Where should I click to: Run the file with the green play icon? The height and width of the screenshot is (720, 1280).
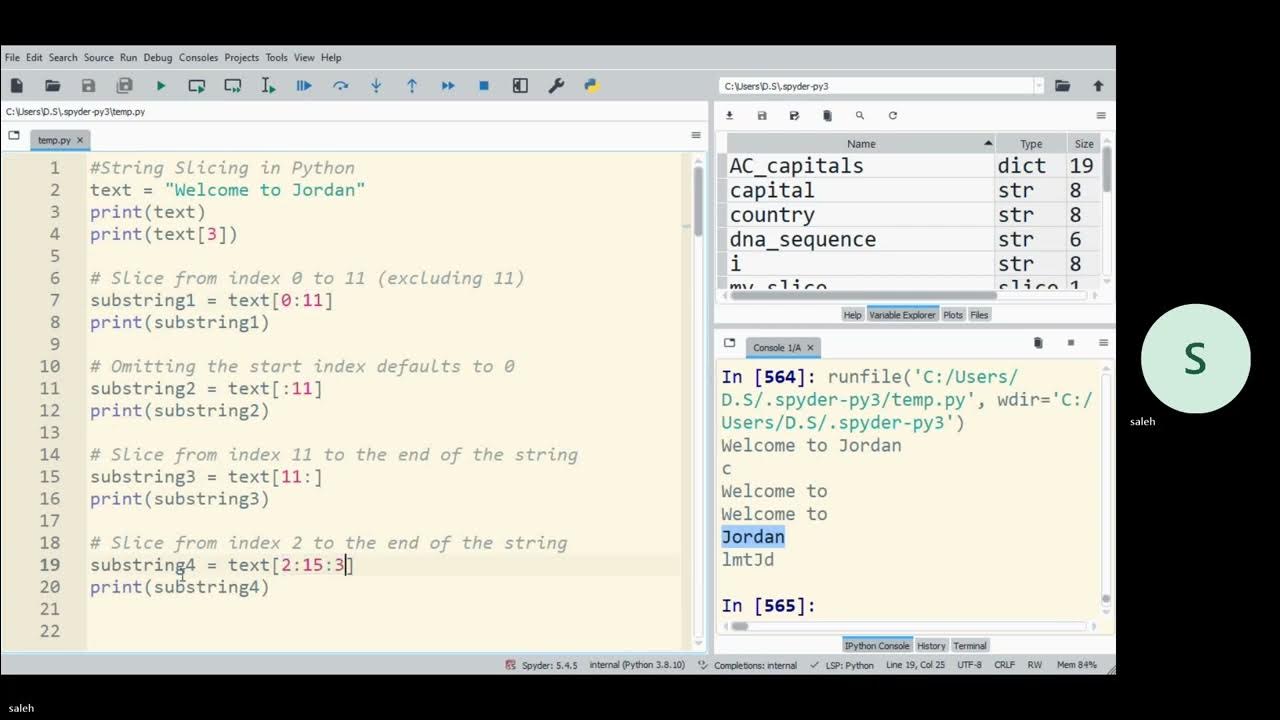click(161, 86)
